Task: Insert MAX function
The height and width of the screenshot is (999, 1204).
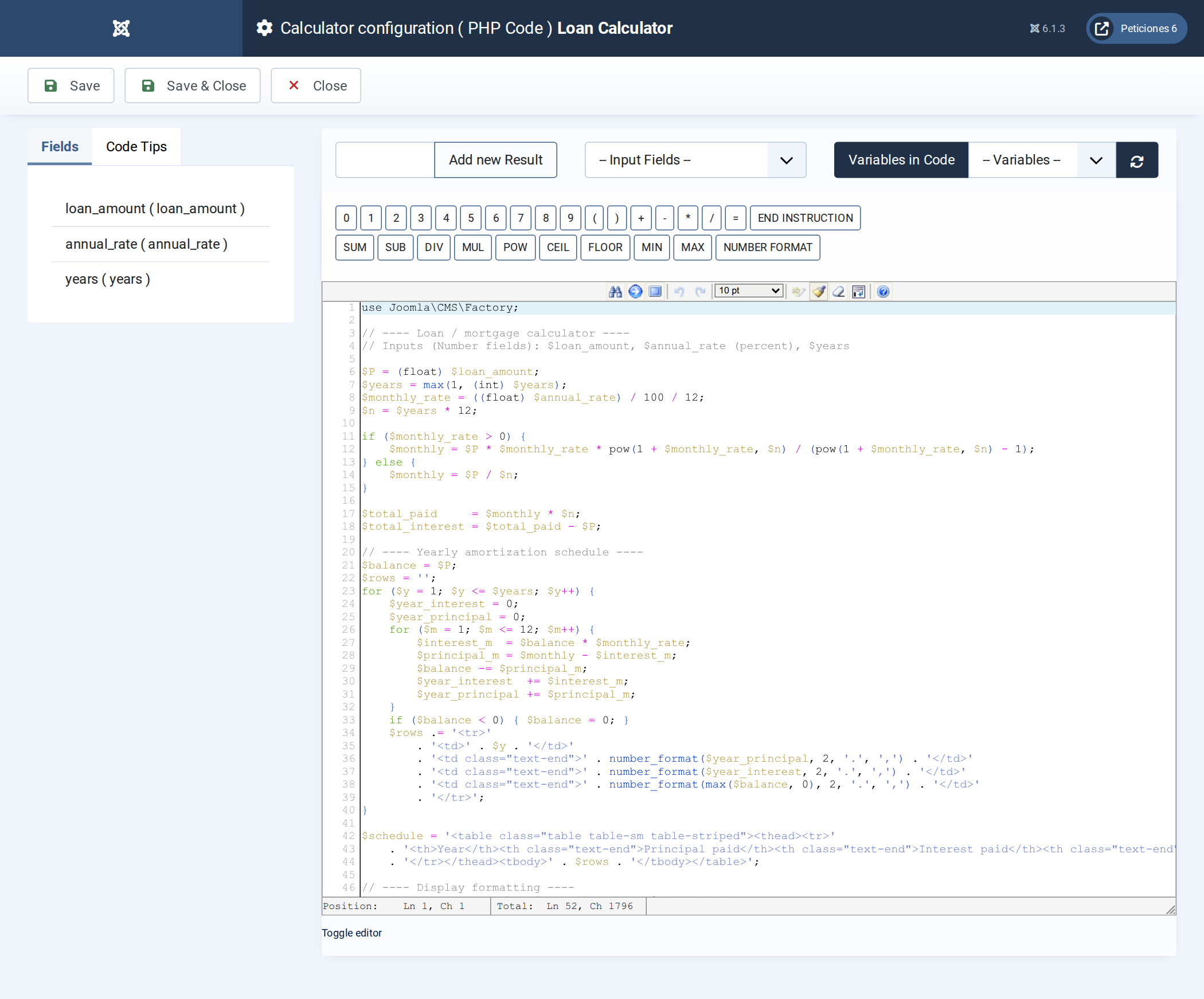Action: pyautogui.click(x=693, y=247)
